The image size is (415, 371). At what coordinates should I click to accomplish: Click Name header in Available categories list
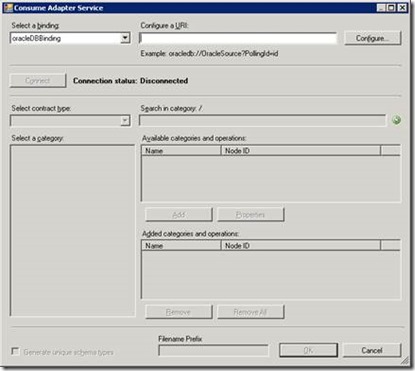point(181,151)
